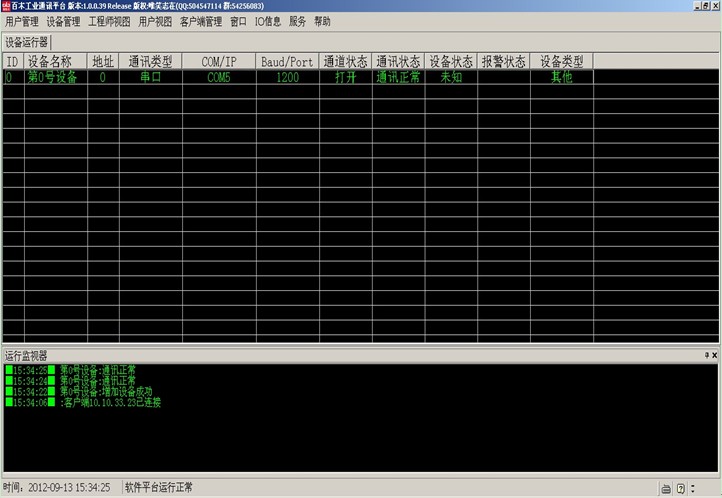Screen dimensions: 722x498
Task: Click the 通讯类型 column header
Action: 151,61
